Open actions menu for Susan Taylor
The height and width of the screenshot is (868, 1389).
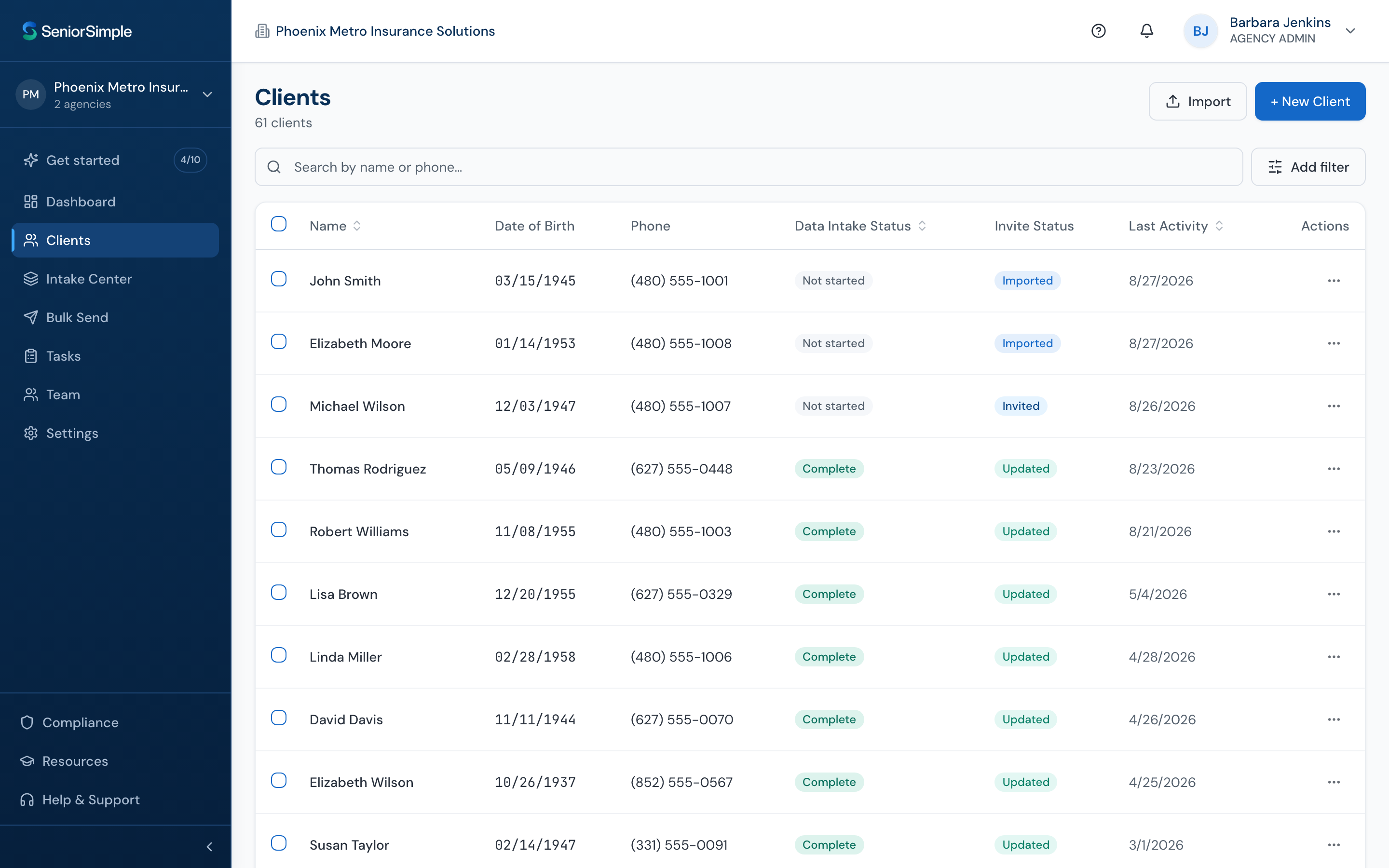[x=1334, y=845]
